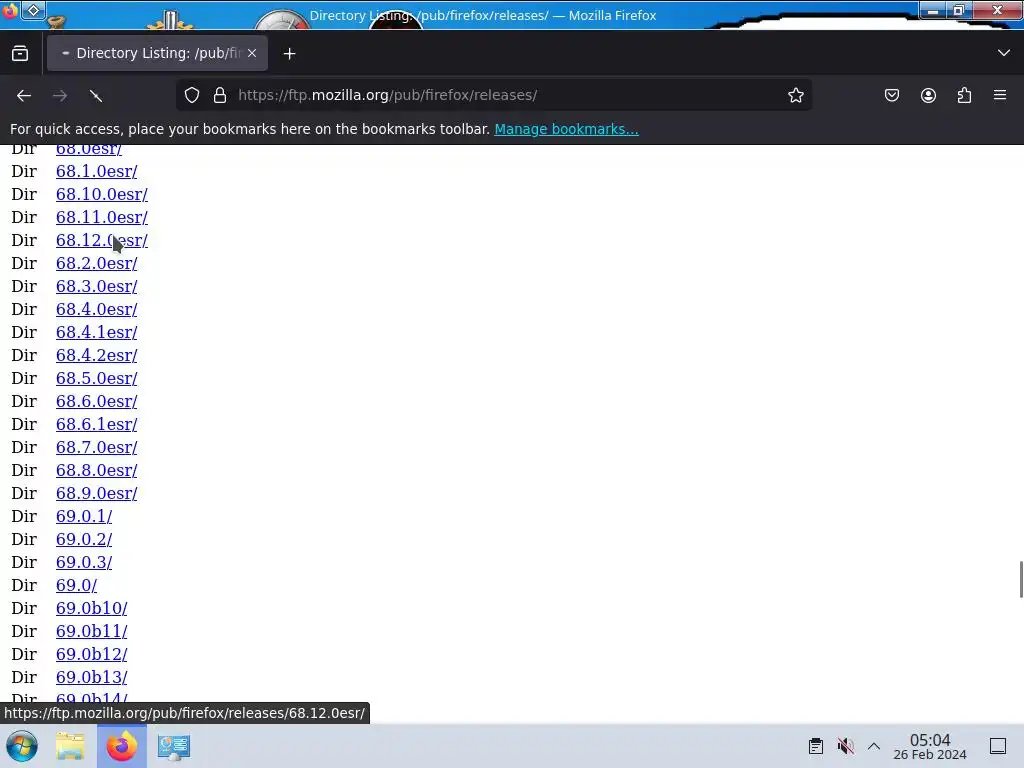
Task: Restore down the Firefox window
Action: pos(958,10)
